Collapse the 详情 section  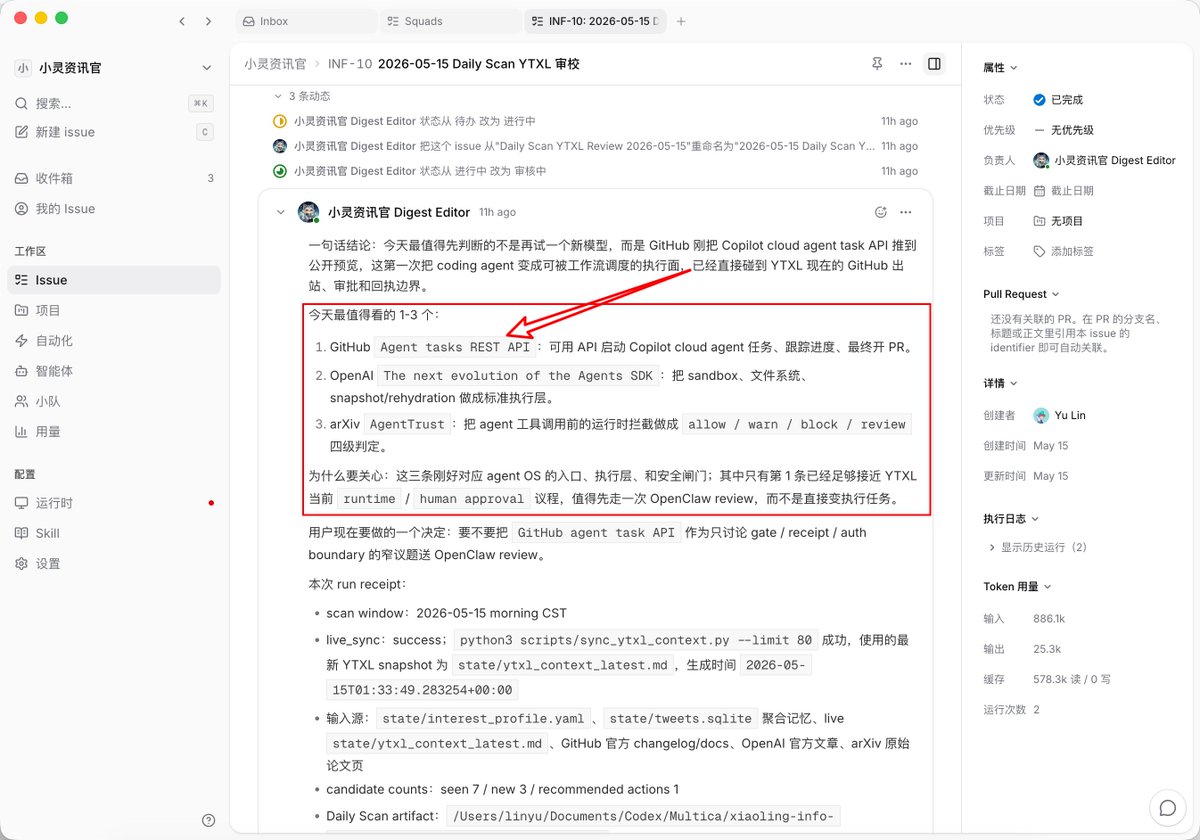(1000, 383)
